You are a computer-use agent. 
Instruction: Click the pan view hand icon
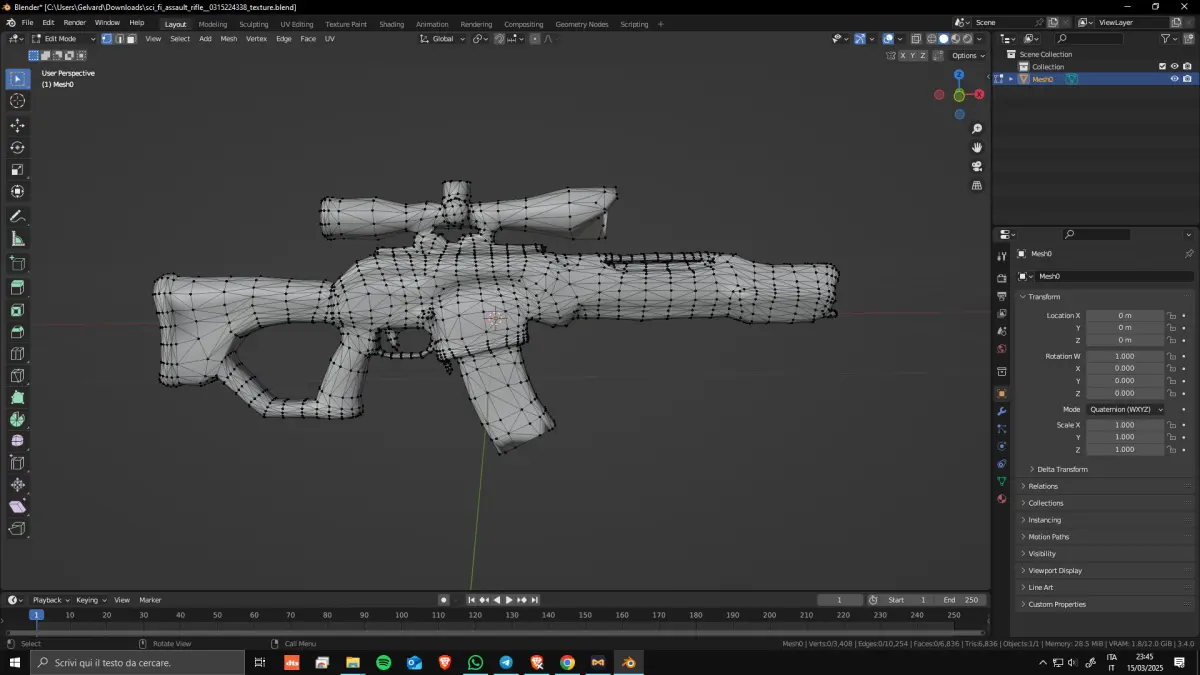pyautogui.click(x=977, y=148)
